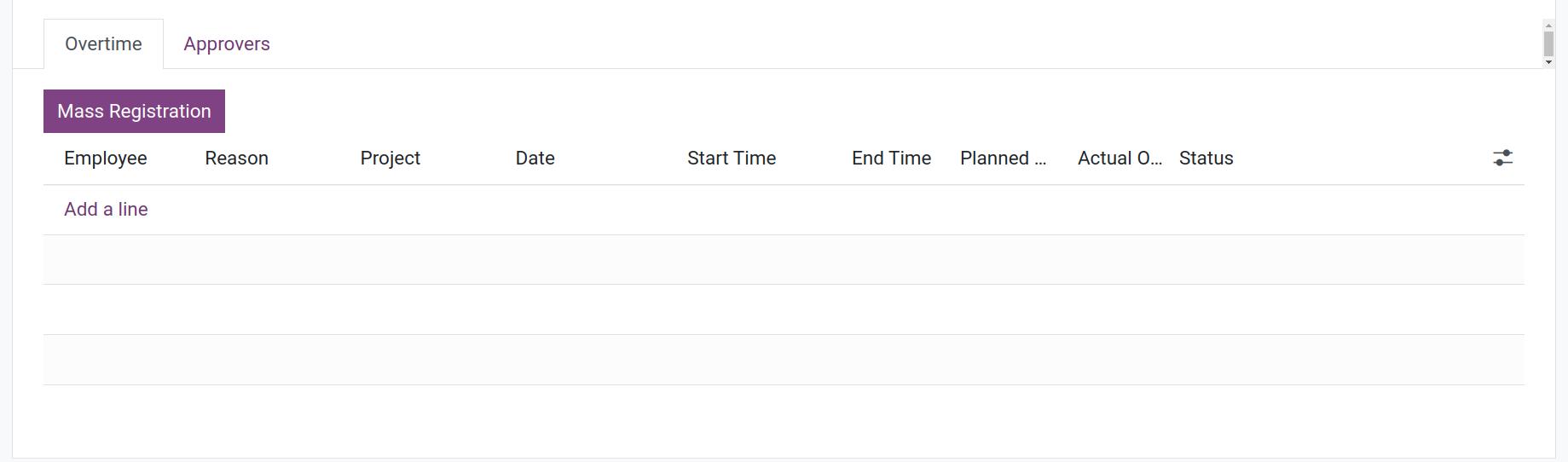Viewport: 1568px width, 462px height.
Task: Click the first shaded empty row under Add a line
Action: 784,260
